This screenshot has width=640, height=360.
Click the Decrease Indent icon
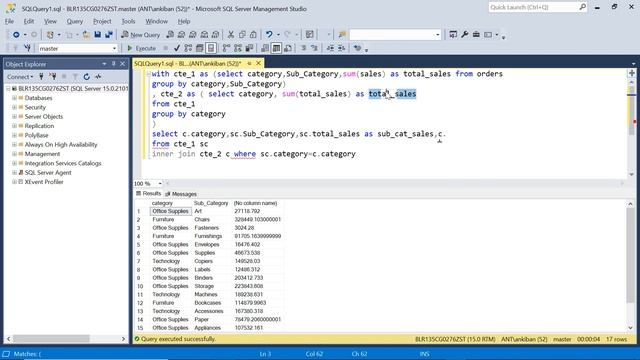(330, 48)
